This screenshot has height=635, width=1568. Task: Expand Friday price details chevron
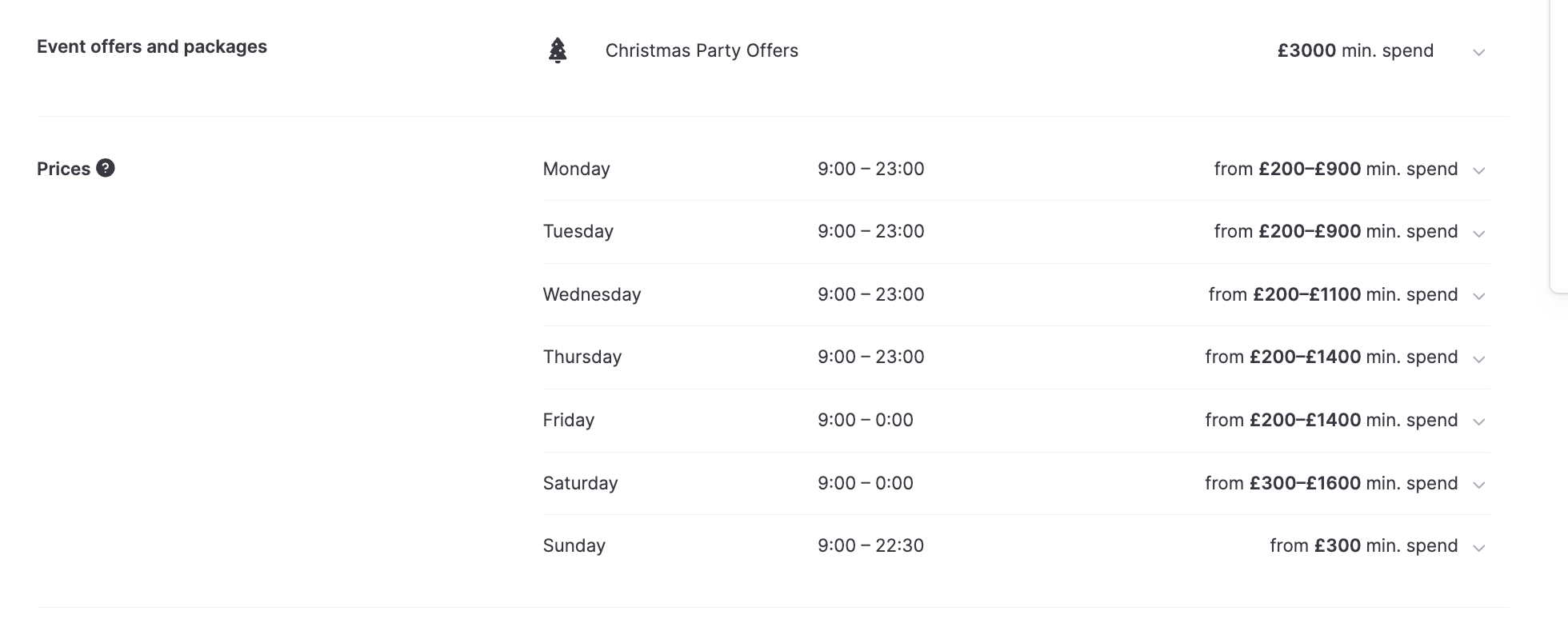1478,421
